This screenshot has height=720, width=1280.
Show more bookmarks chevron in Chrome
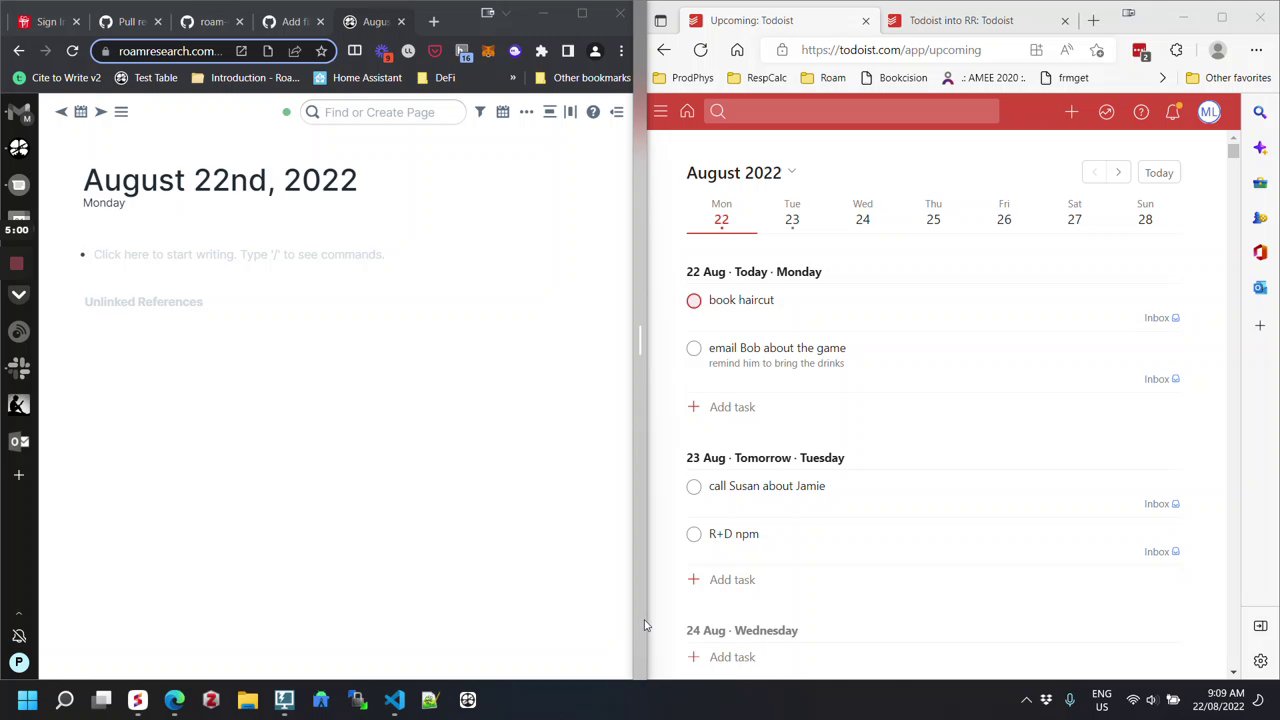pos(513,78)
